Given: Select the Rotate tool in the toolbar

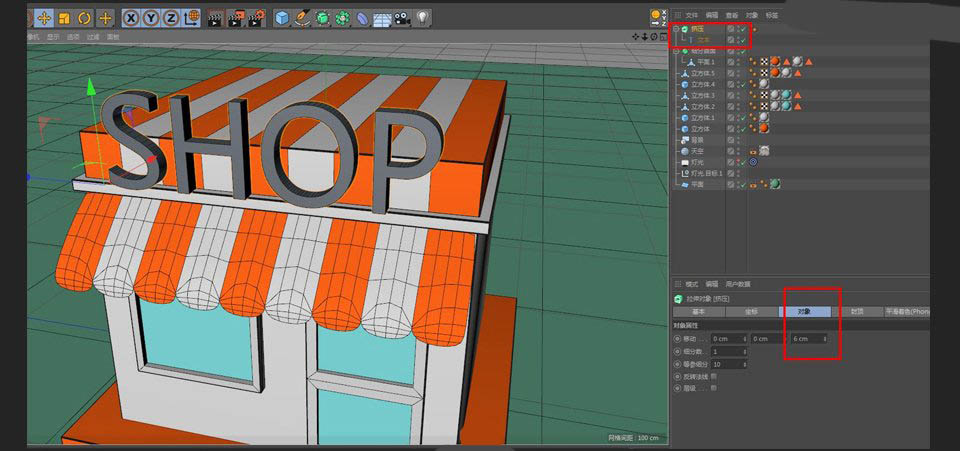Looking at the screenshot, I should (84, 18).
